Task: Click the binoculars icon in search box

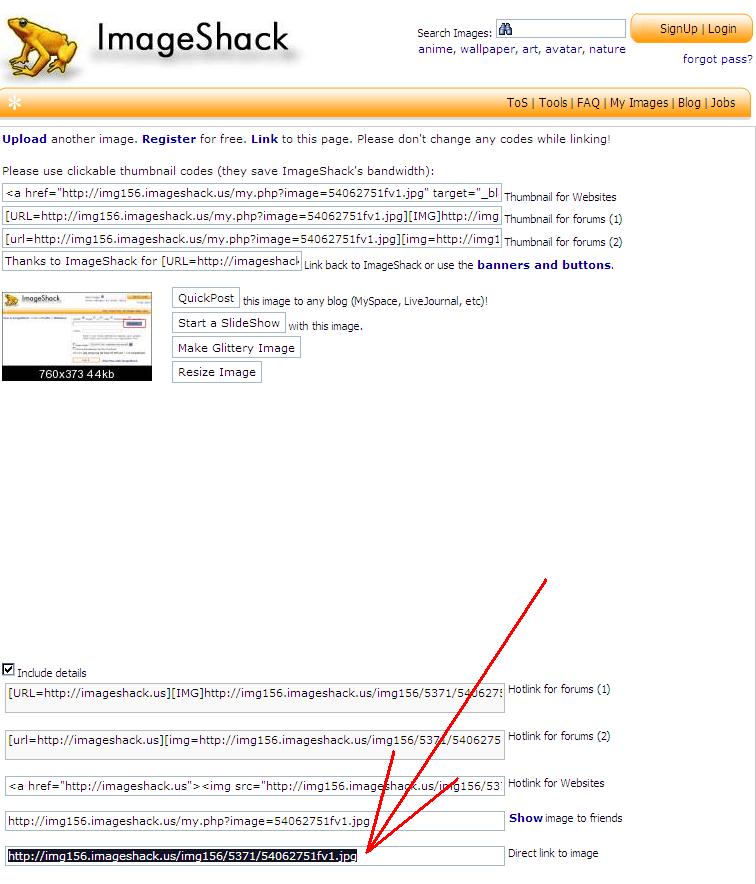Action: [505, 29]
